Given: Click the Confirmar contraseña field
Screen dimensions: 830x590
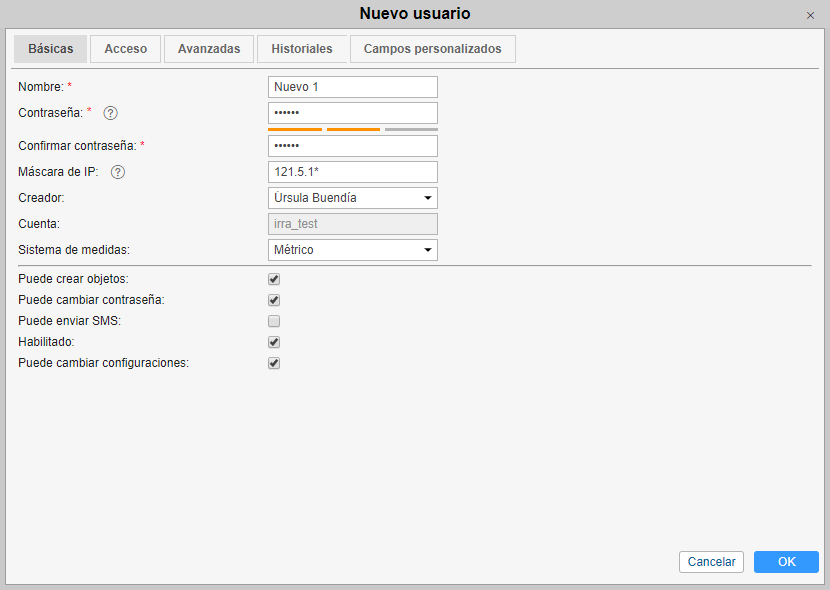Looking at the screenshot, I should pos(353,146).
